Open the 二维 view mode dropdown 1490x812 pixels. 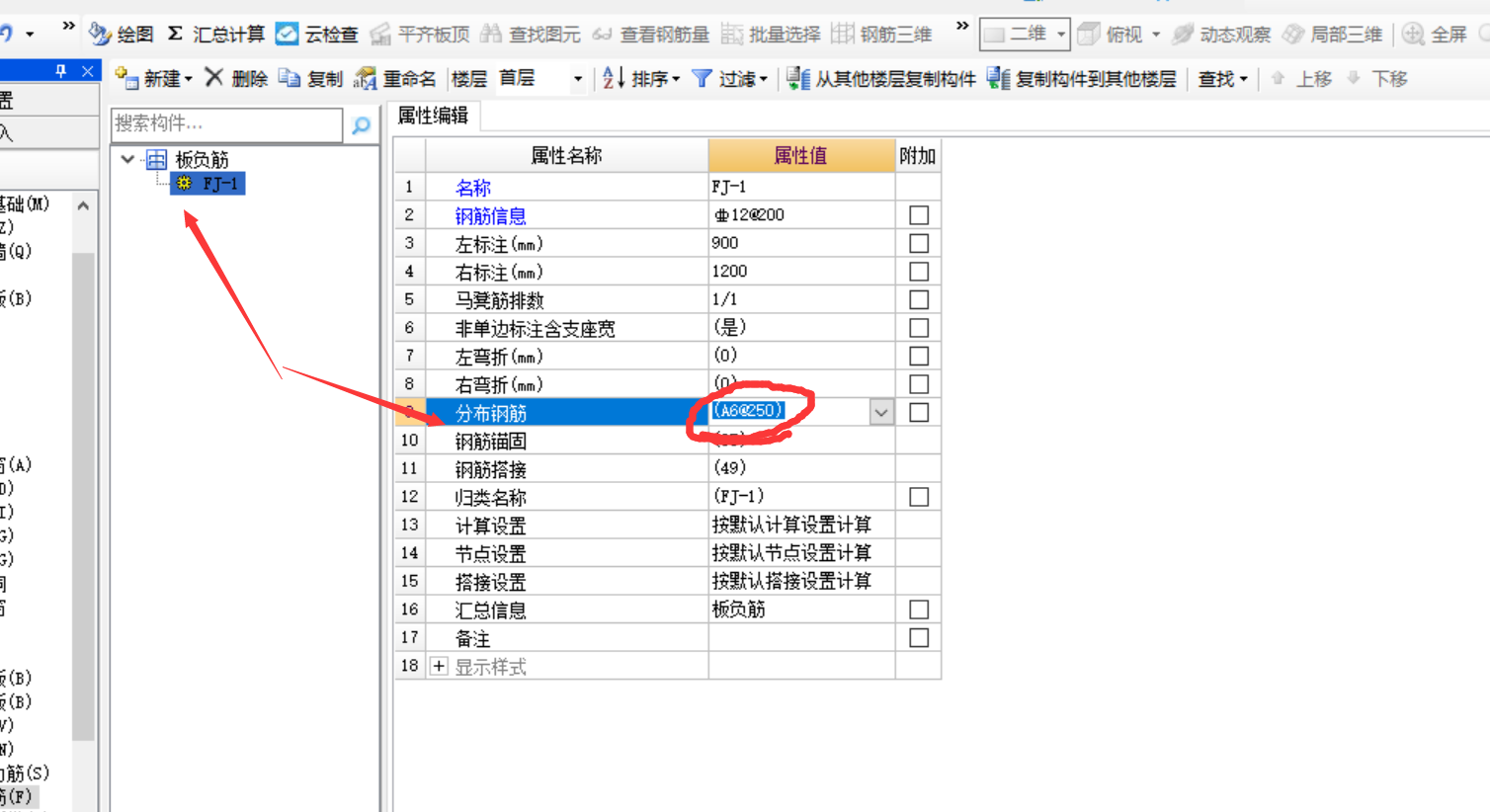coord(1025,35)
